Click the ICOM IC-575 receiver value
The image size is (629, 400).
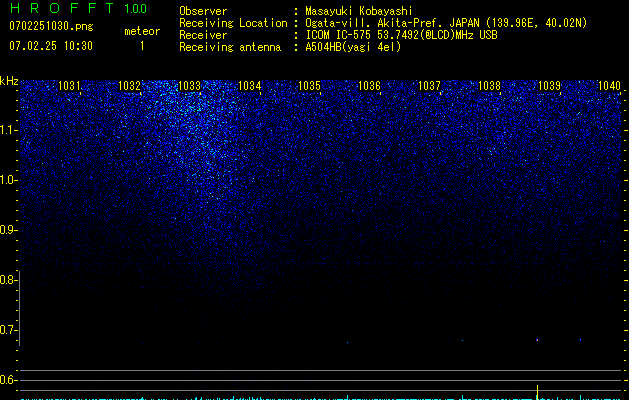pyautogui.click(x=401, y=35)
